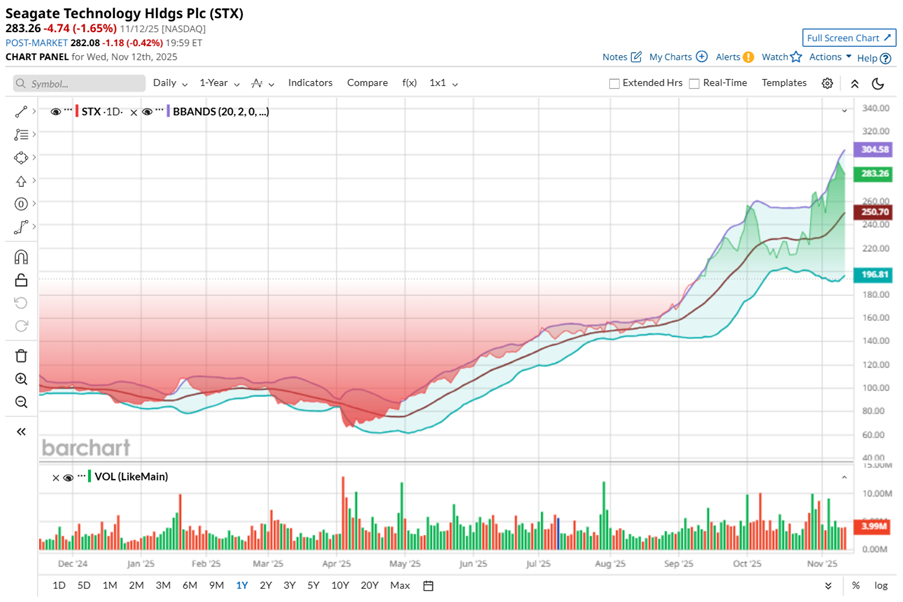Delete drawings with the trash icon
This screenshot has width=903, height=602.
click(x=21, y=356)
